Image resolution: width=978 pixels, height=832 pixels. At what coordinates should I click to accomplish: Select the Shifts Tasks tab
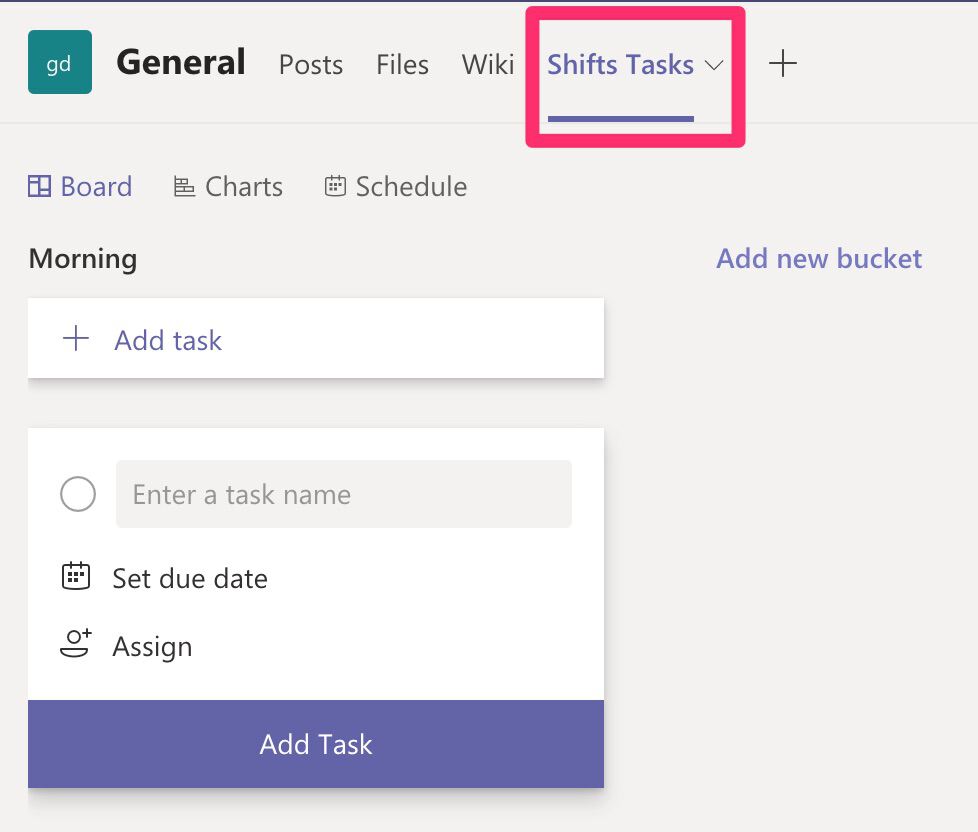point(621,64)
